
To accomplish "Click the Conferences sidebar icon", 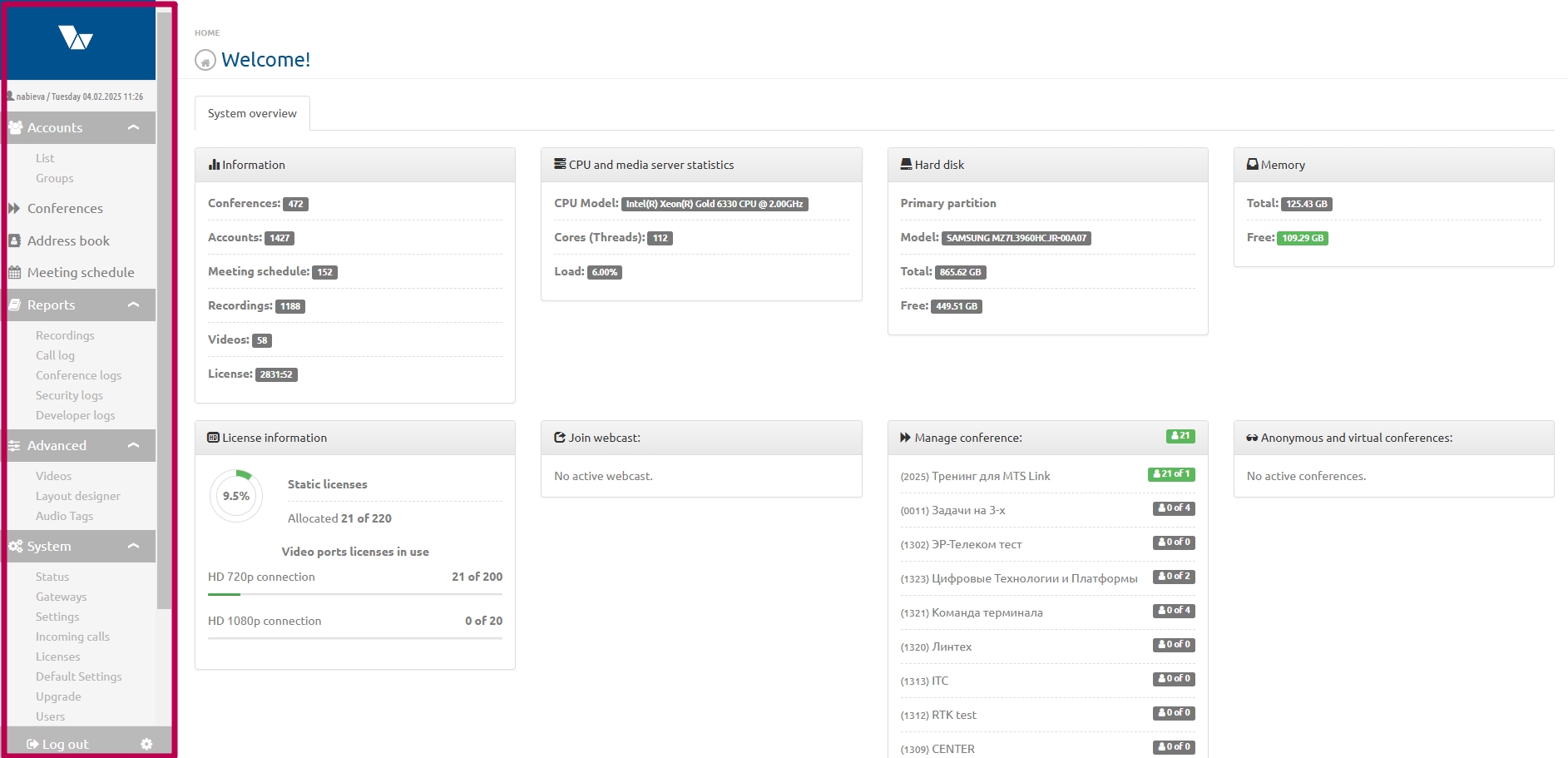I will pos(14,208).
